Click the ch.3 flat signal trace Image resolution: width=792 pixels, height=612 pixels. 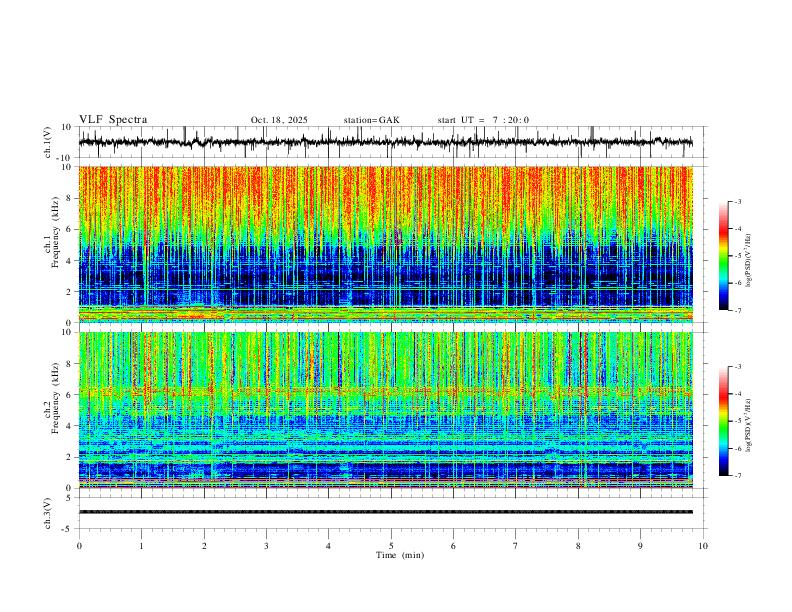(386, 512)
